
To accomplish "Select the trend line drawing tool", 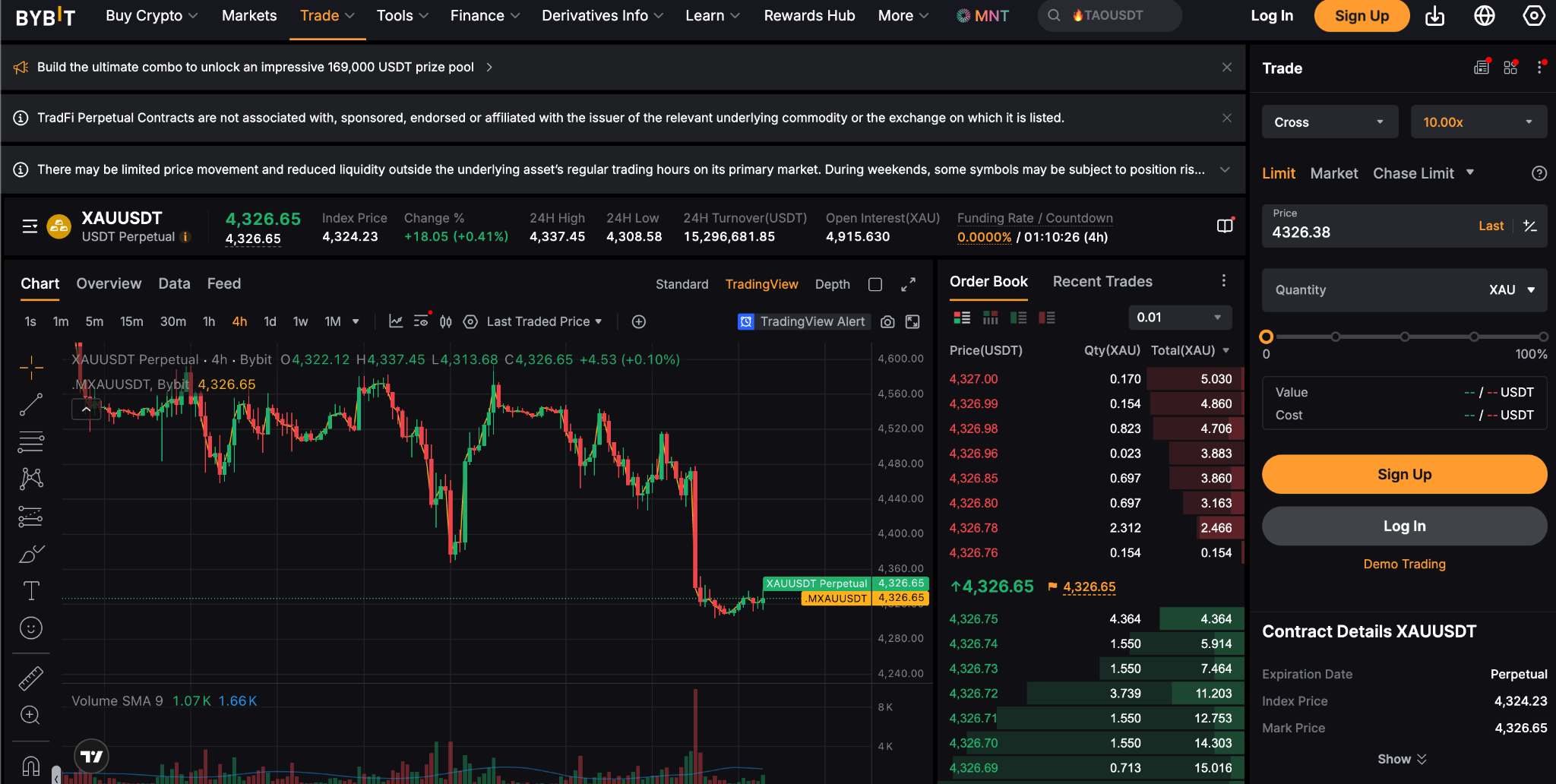I will click(31, 405).
